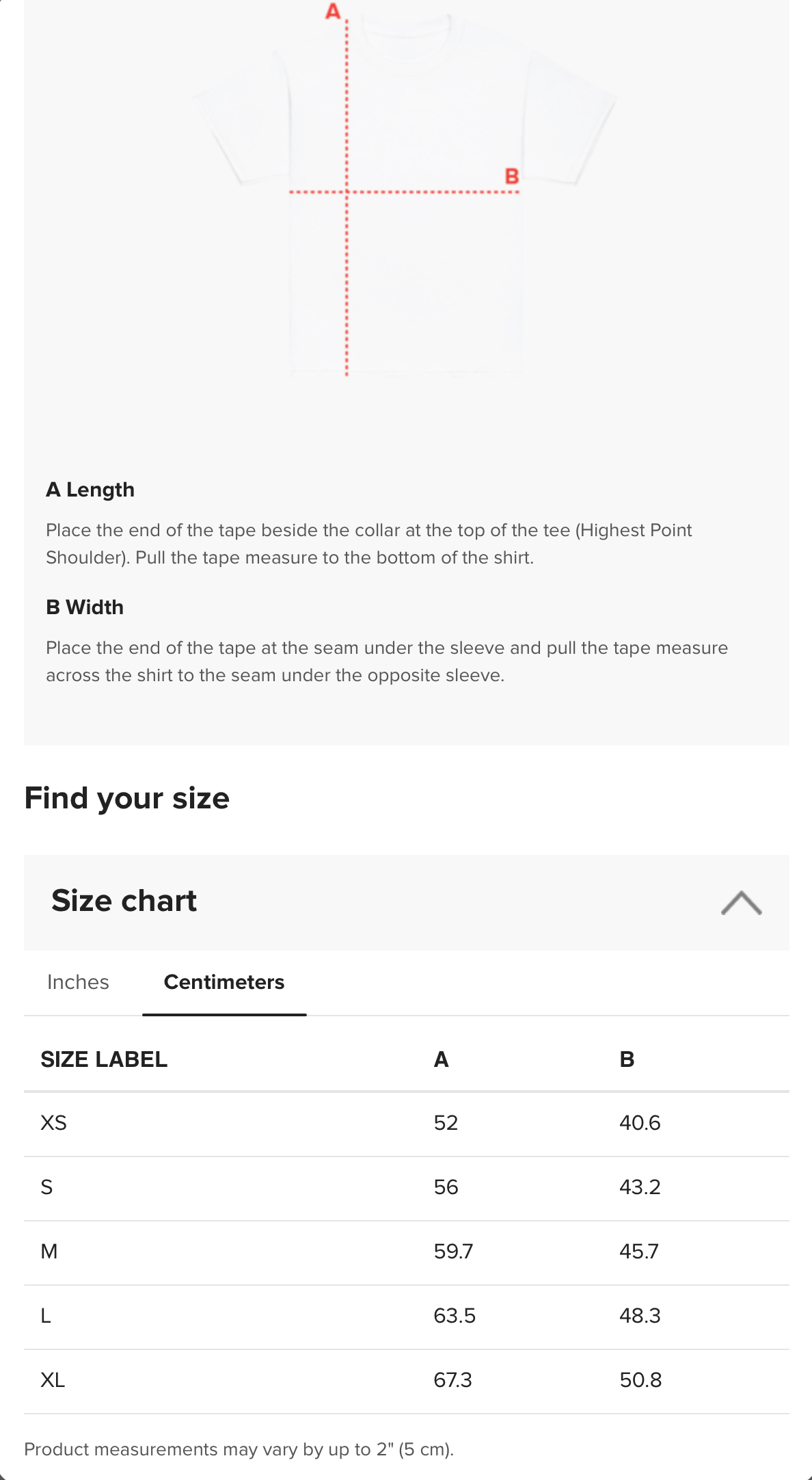The width and height of the screenshot is (812, 1480).
Task: Select the XS size row label
Action: coord(54,1123)
